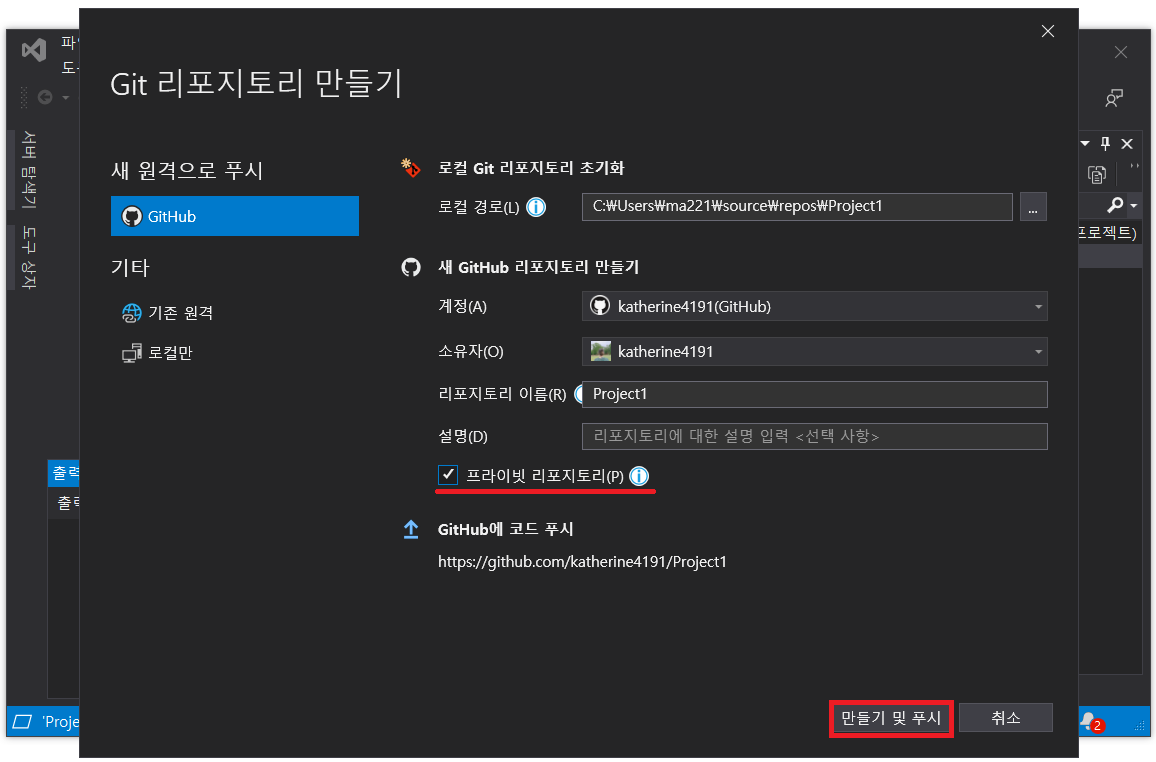
Task: Click the notifications bell in status bar
Action: coord(1089,721)
